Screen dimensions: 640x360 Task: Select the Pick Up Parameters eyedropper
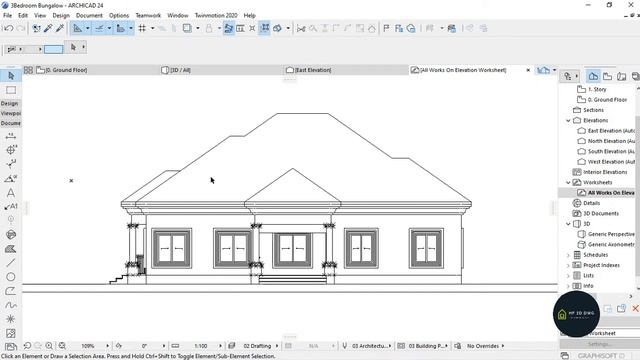click(48, 28)
